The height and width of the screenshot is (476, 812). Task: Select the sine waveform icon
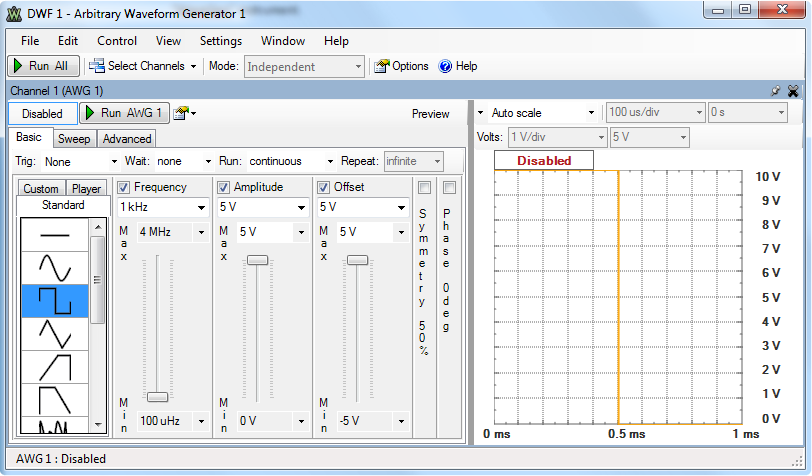pos(54,268)
